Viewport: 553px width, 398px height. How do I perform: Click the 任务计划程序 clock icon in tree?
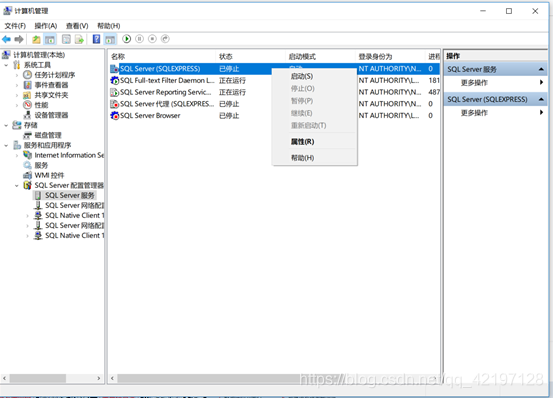click(x=28, y=75)
